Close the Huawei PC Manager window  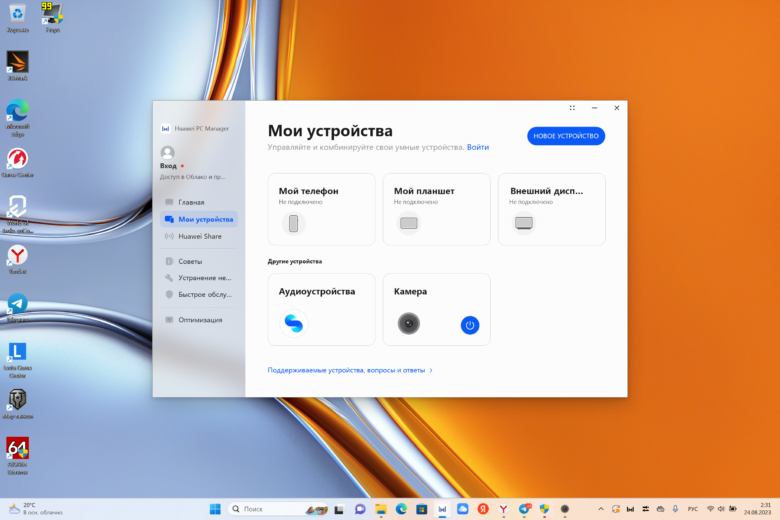617,108
